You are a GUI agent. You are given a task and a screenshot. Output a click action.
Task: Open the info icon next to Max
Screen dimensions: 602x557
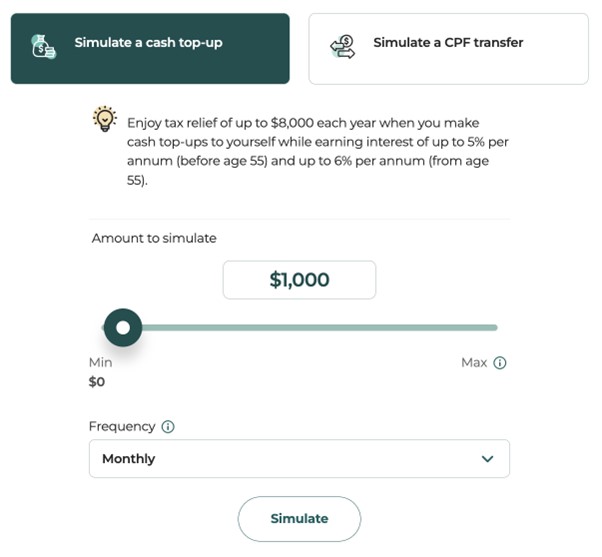pos(500,363)
